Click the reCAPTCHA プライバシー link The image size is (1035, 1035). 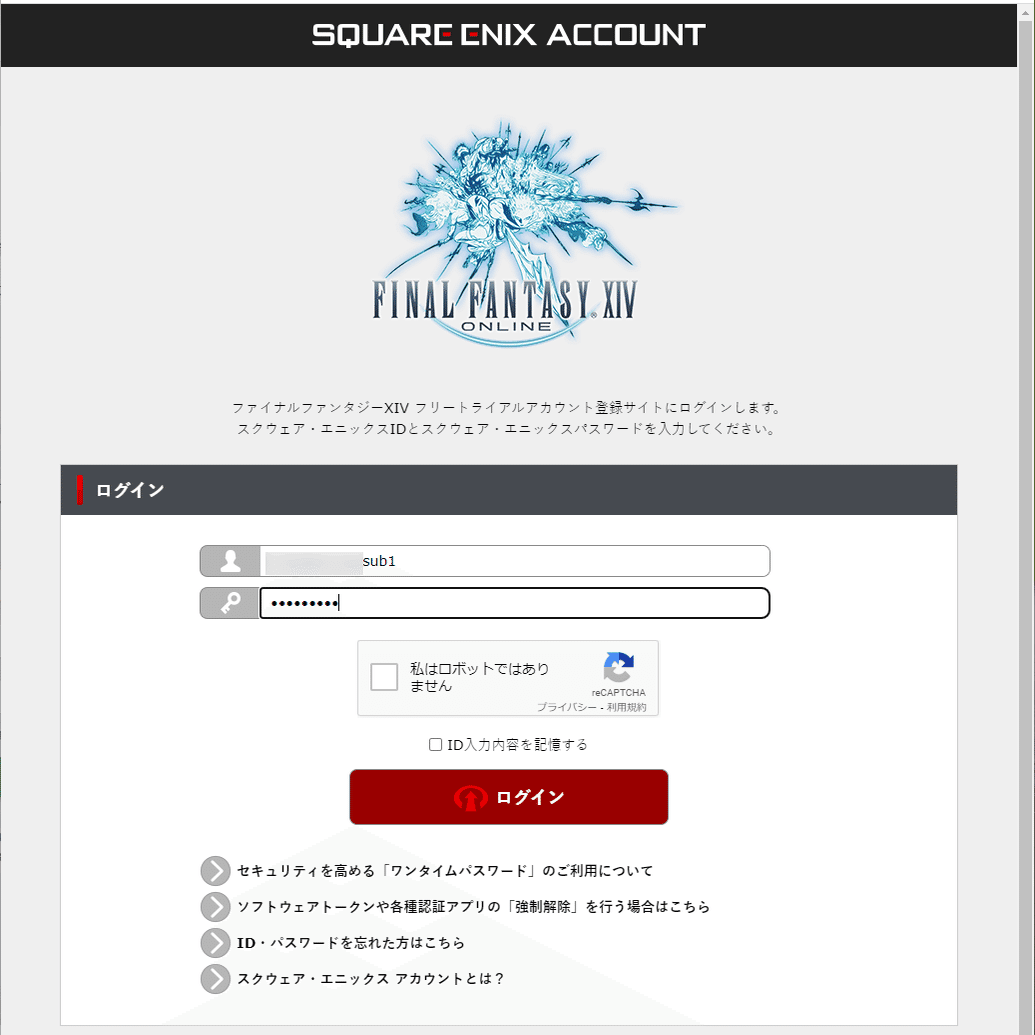[566, 707]
